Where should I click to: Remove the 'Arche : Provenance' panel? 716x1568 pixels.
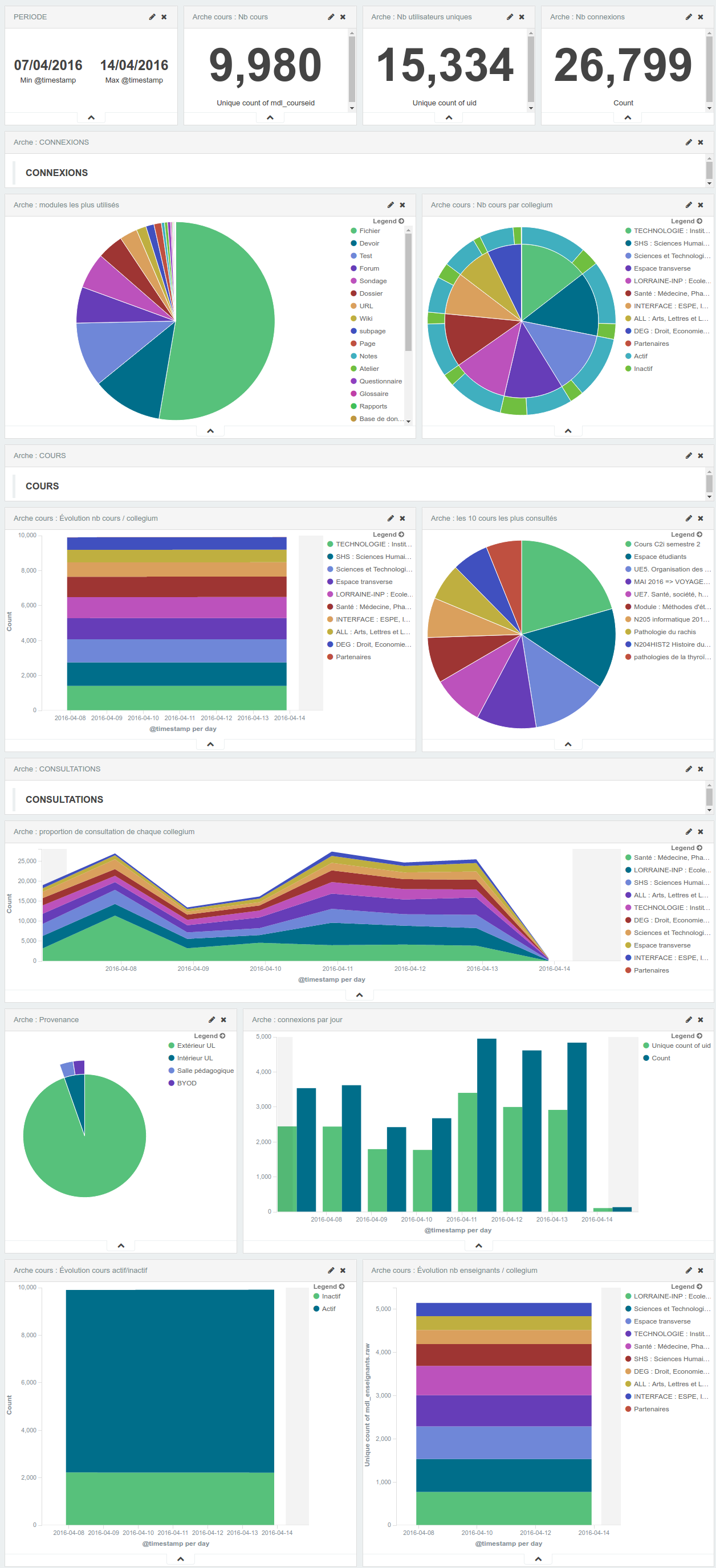223,1019
